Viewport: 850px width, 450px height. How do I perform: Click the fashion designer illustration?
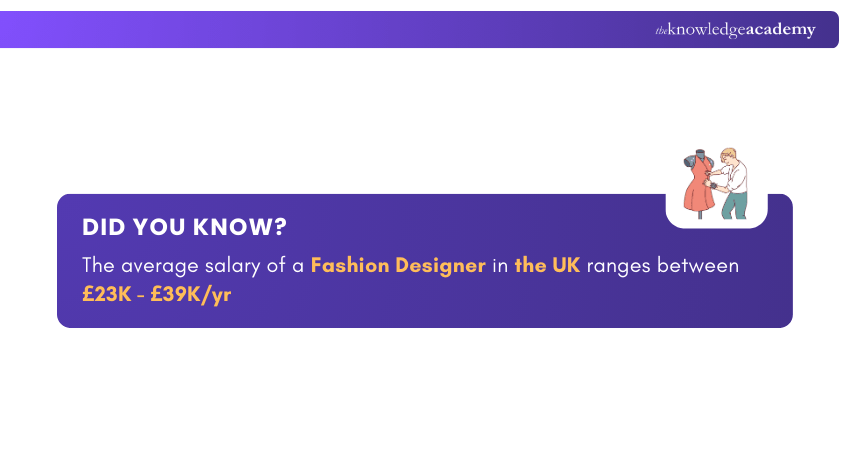click(x=714, y=184)
